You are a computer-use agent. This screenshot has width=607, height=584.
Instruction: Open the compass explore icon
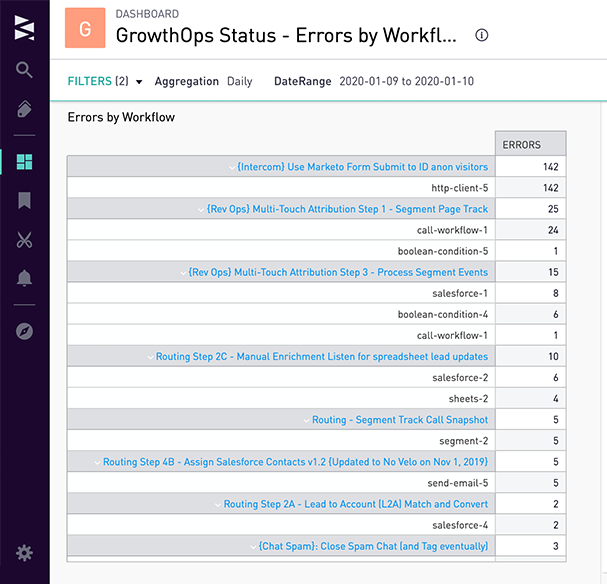coord(24,331)
